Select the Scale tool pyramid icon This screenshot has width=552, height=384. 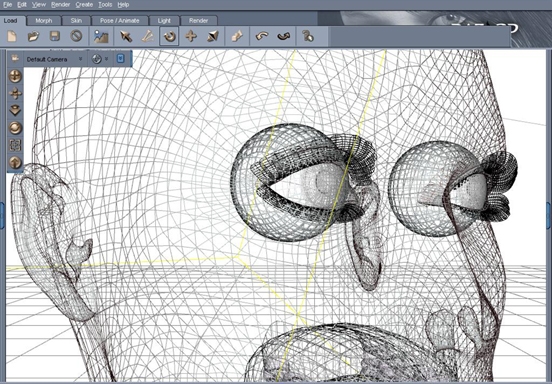213,36
